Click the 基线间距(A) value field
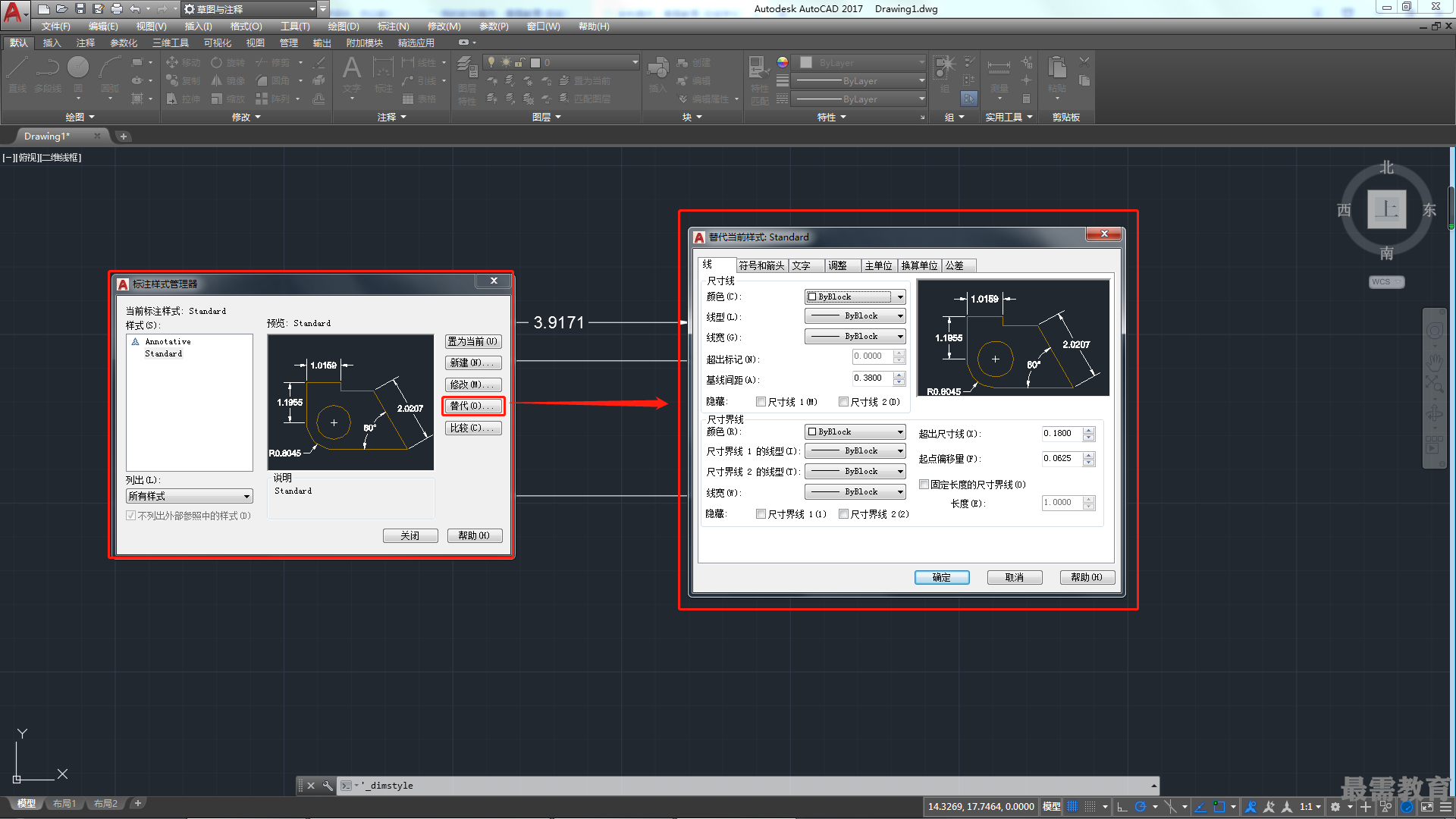1456x819 pixels. 872,378
